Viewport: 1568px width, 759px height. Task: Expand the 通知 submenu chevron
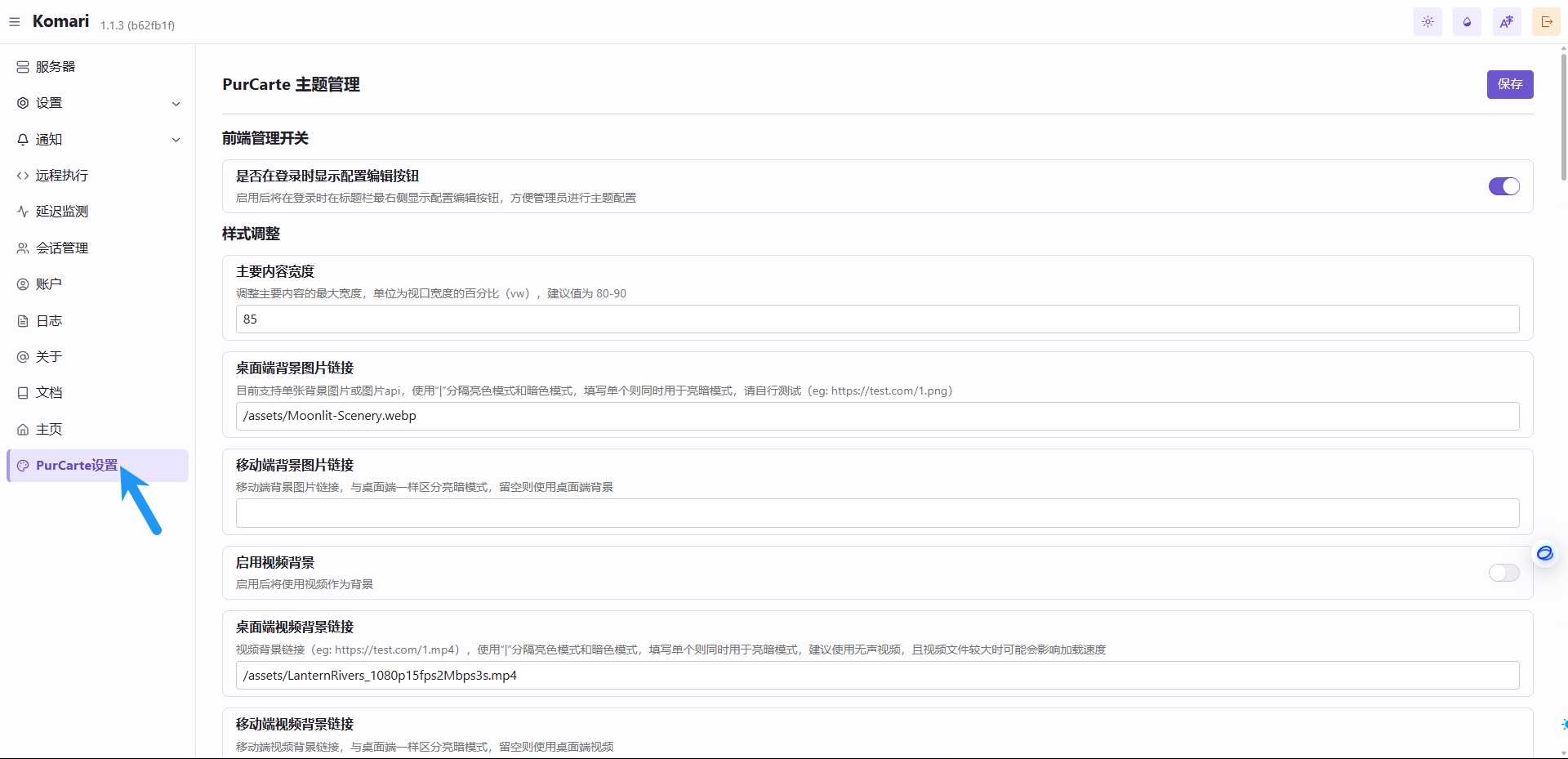point(176,140)
